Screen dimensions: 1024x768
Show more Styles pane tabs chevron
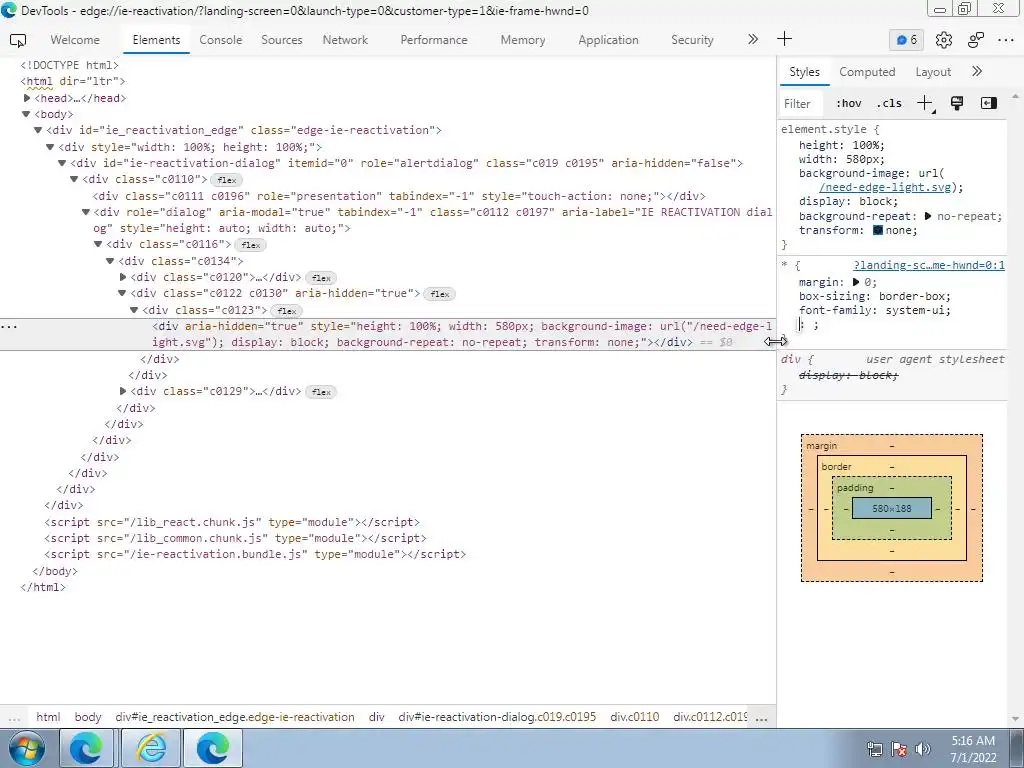tap(977, 71)
